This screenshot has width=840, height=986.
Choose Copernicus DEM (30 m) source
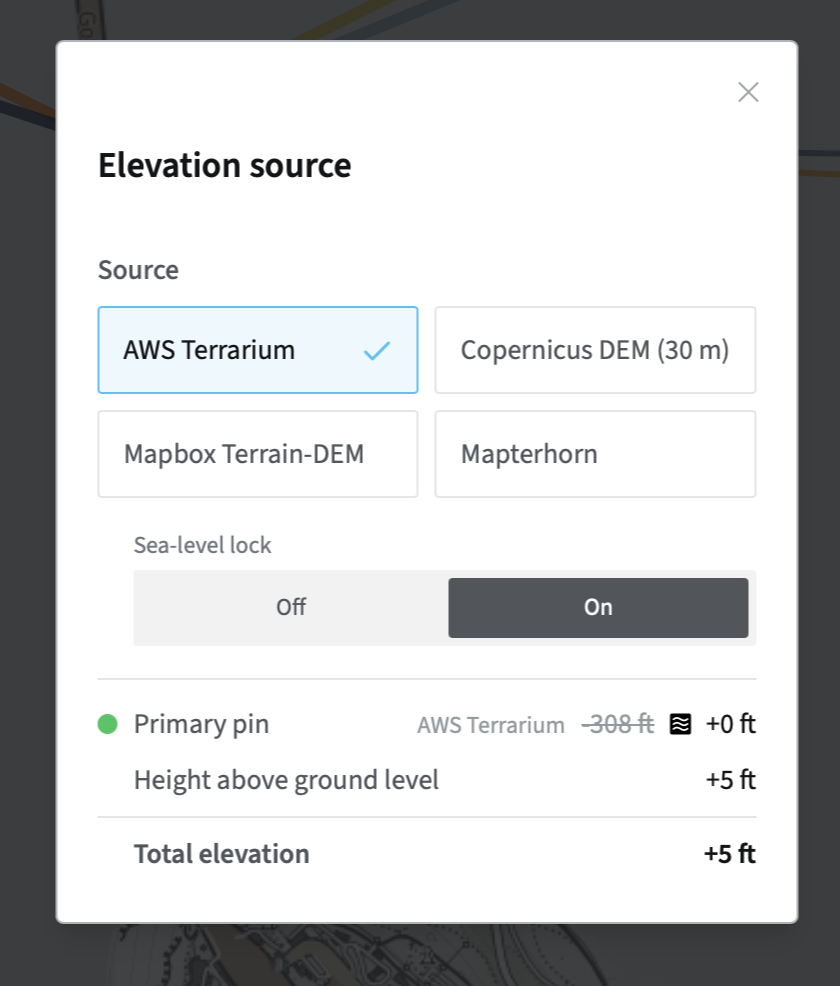point(595,350)
